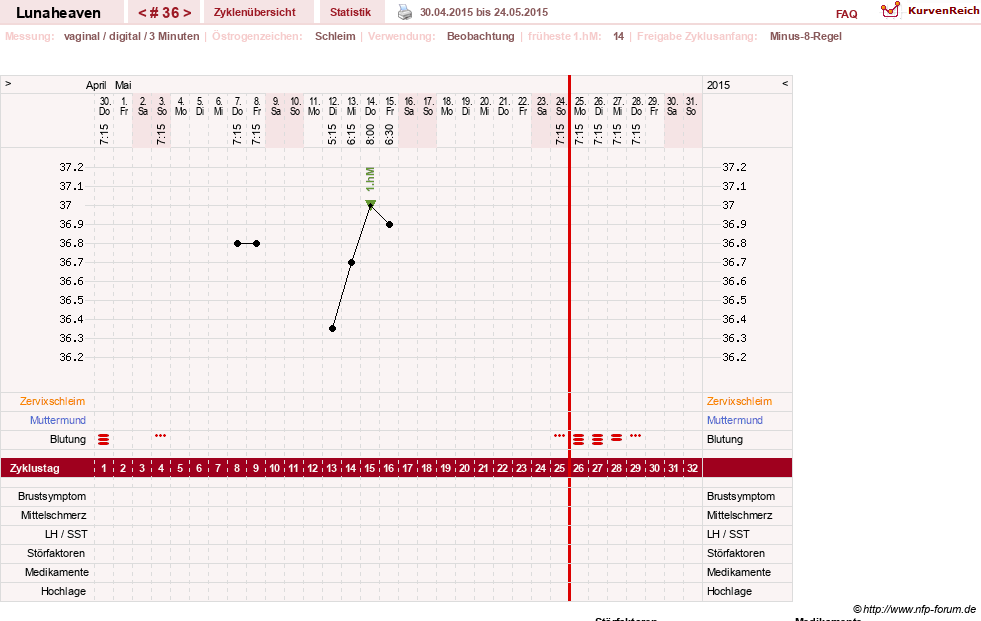Screen dimensions: 981x621
Task: Click the right Hochlage row label
Action: (729, 591)
